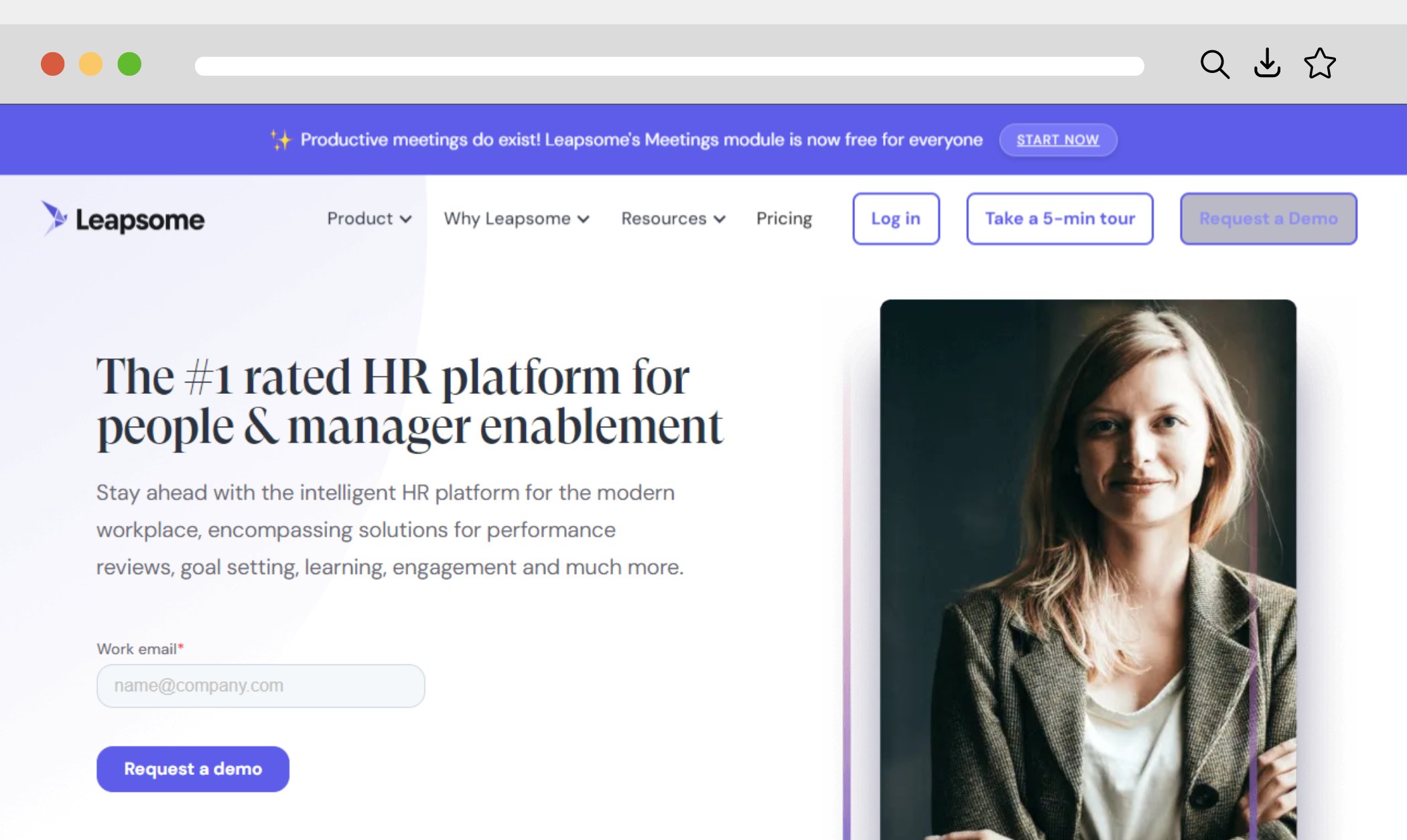Click the green window dot
Image resolution: width=1407 pixels, height=840 pixels.
click(x=129, y=64)
